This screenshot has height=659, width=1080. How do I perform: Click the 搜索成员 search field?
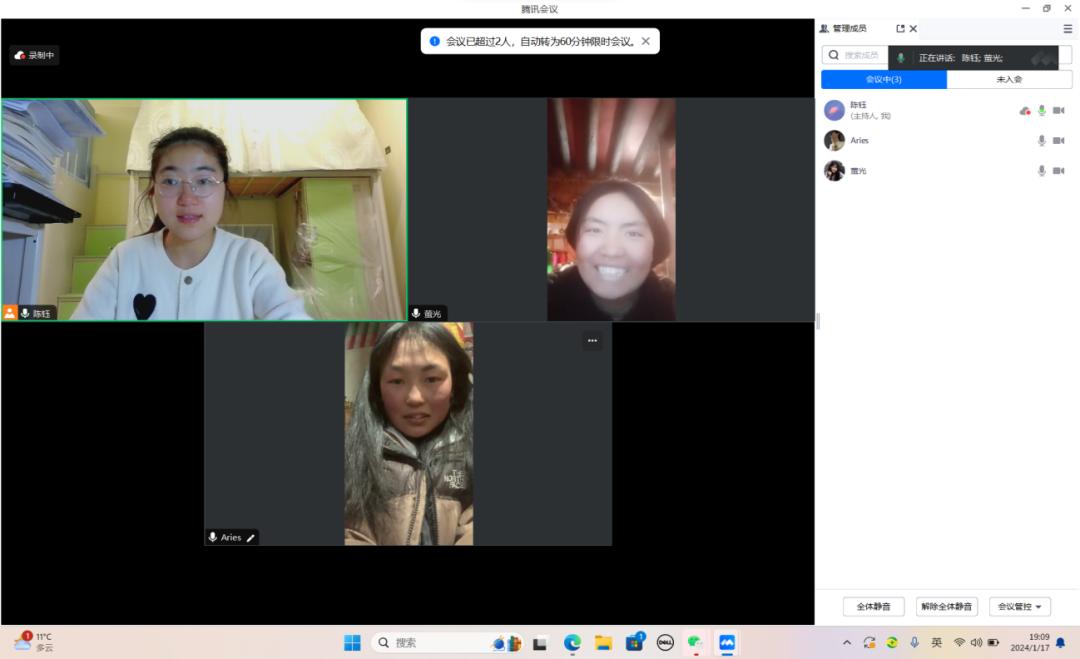(858, 56)
